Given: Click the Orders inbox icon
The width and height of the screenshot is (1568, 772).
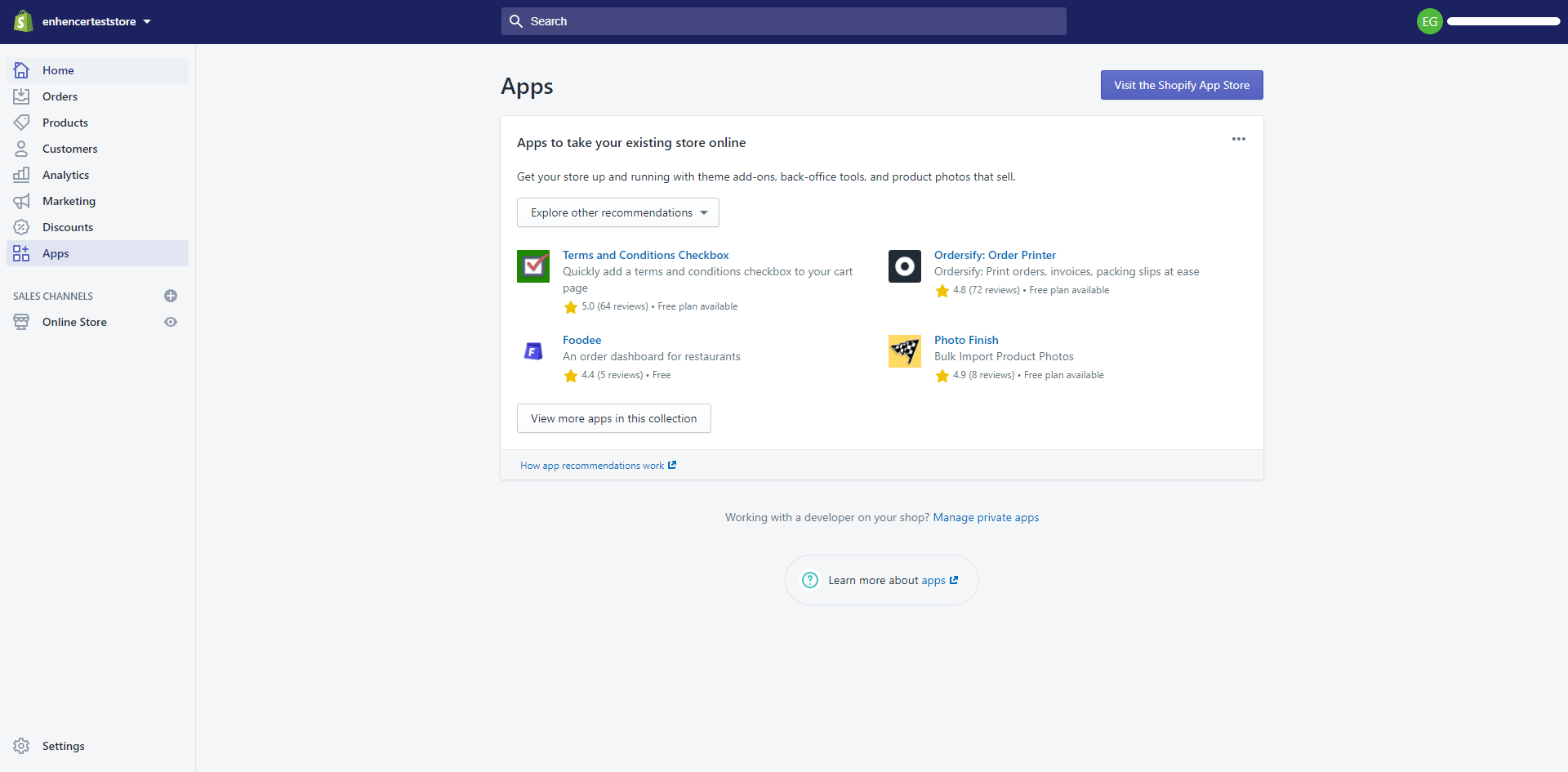Looking at the screenshot, I should pyautogui.click(x=21, y=96).
